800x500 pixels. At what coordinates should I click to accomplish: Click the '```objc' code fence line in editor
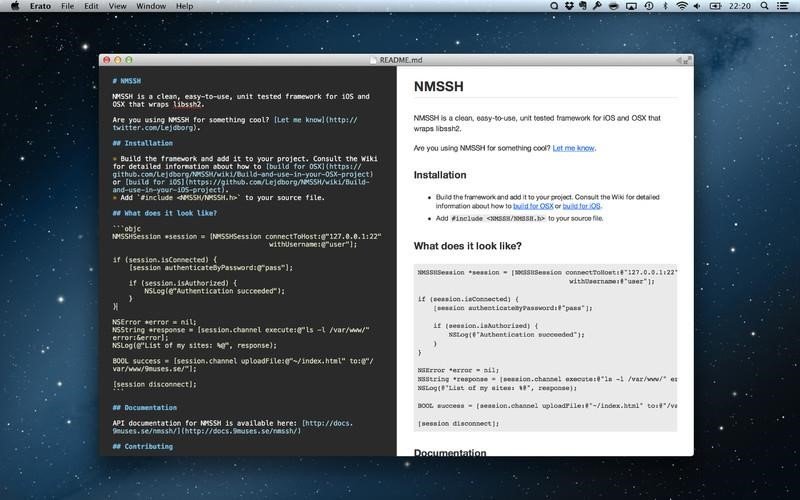(x=127, y=229)
